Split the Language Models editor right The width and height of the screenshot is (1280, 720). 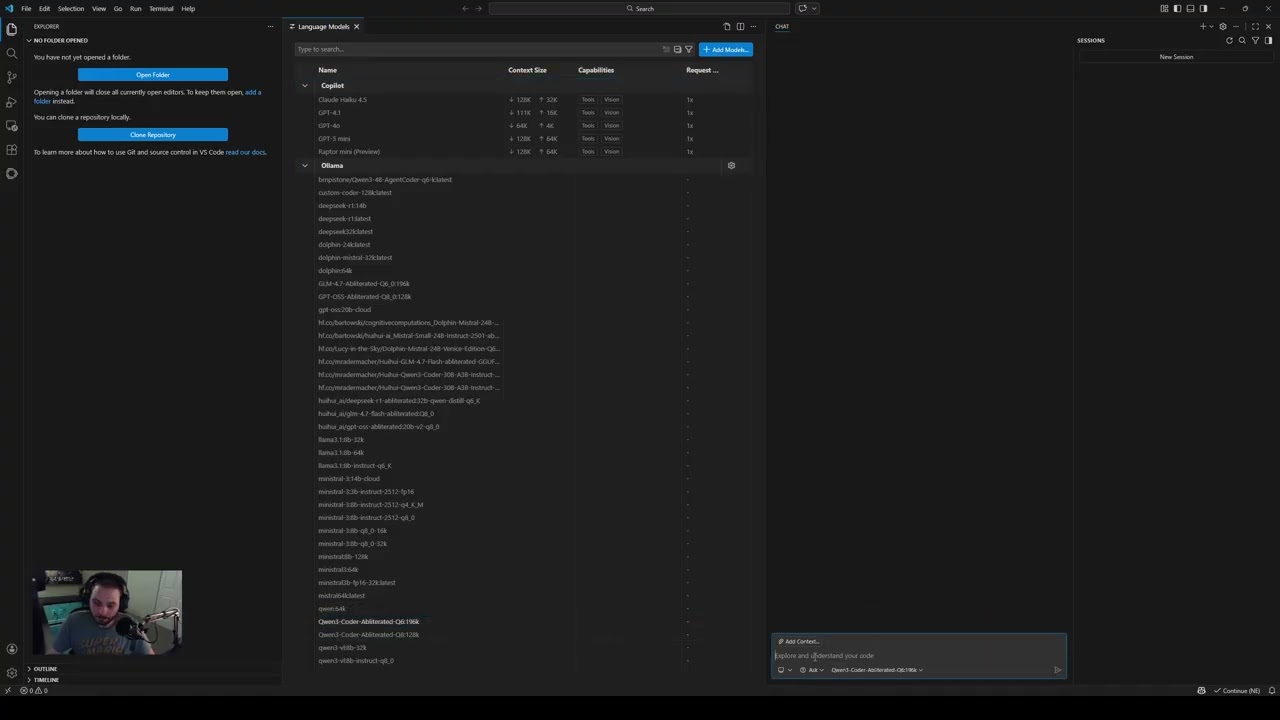[x=740, y=26]
